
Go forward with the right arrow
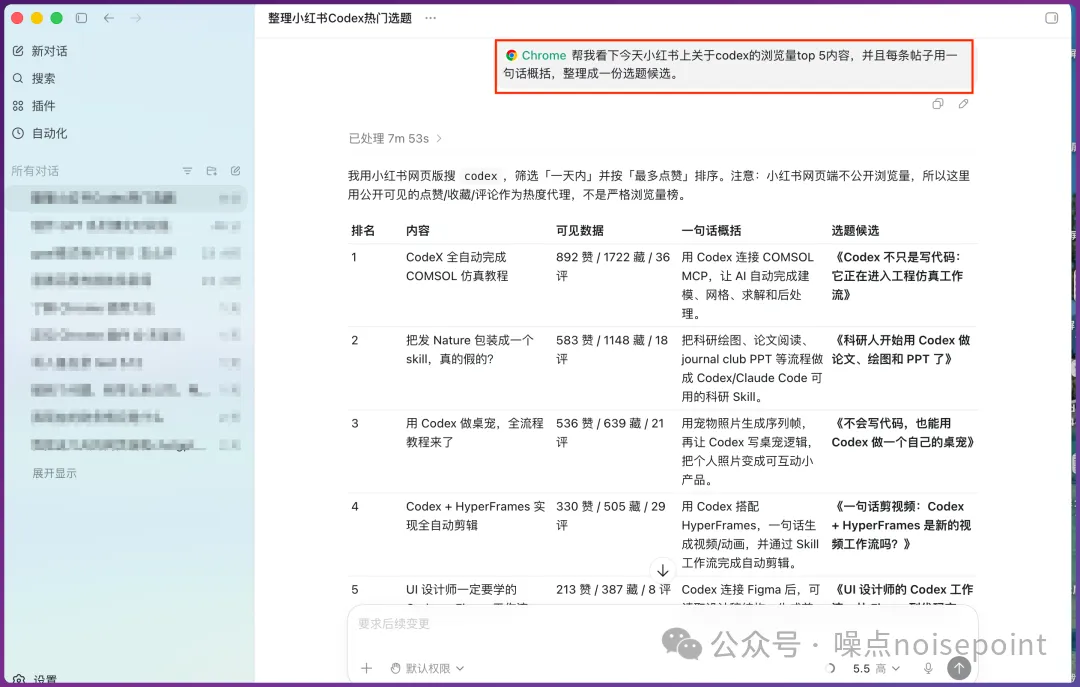coord(136,18)
